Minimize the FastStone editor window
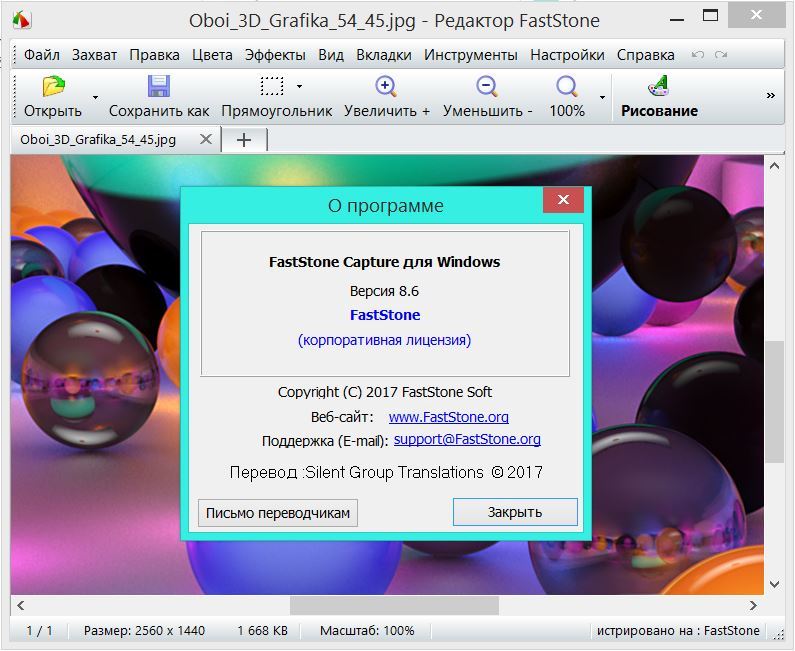The height and width of the screenshot is (651, 795). [x=677, y=20]
